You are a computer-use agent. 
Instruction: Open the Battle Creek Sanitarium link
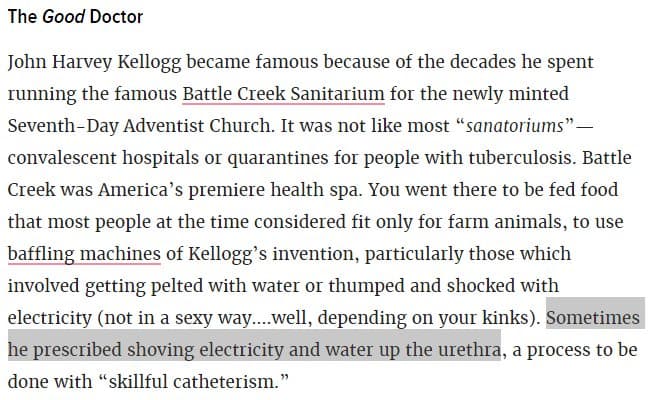(283, 94)
